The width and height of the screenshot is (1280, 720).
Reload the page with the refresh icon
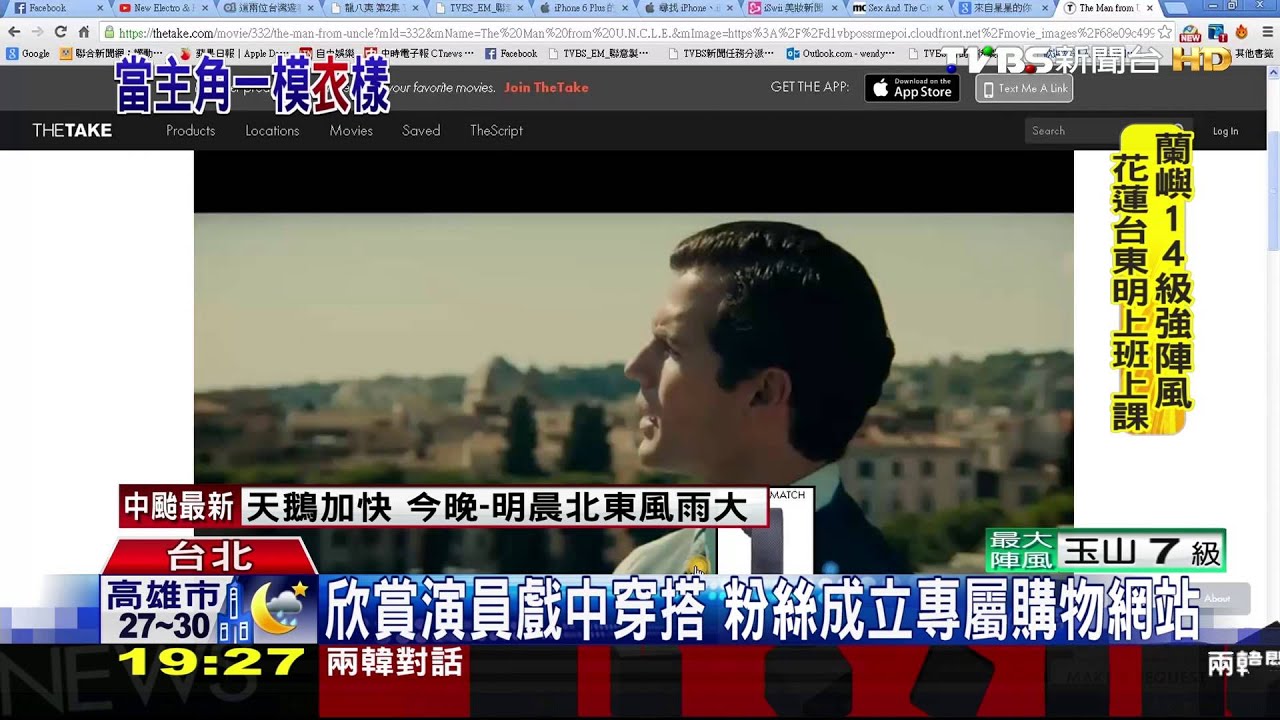(61, 32)
